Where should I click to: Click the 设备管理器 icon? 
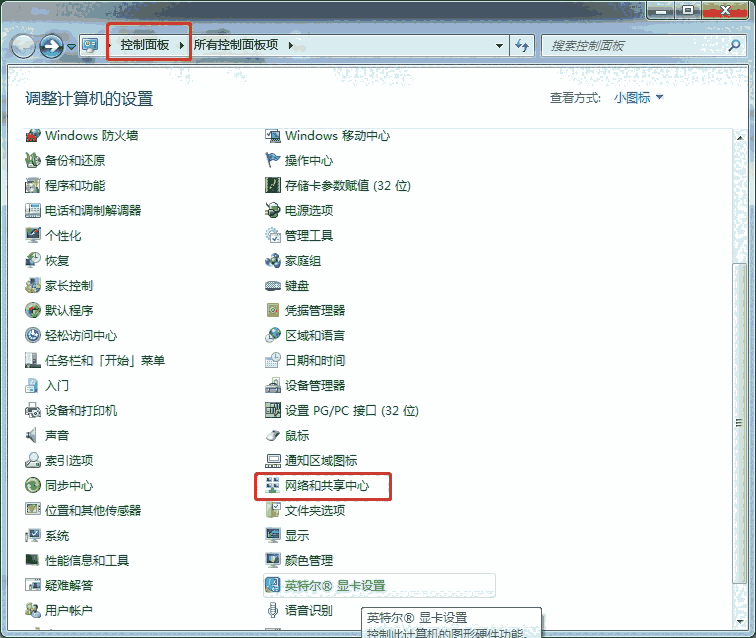pos(272,386)
